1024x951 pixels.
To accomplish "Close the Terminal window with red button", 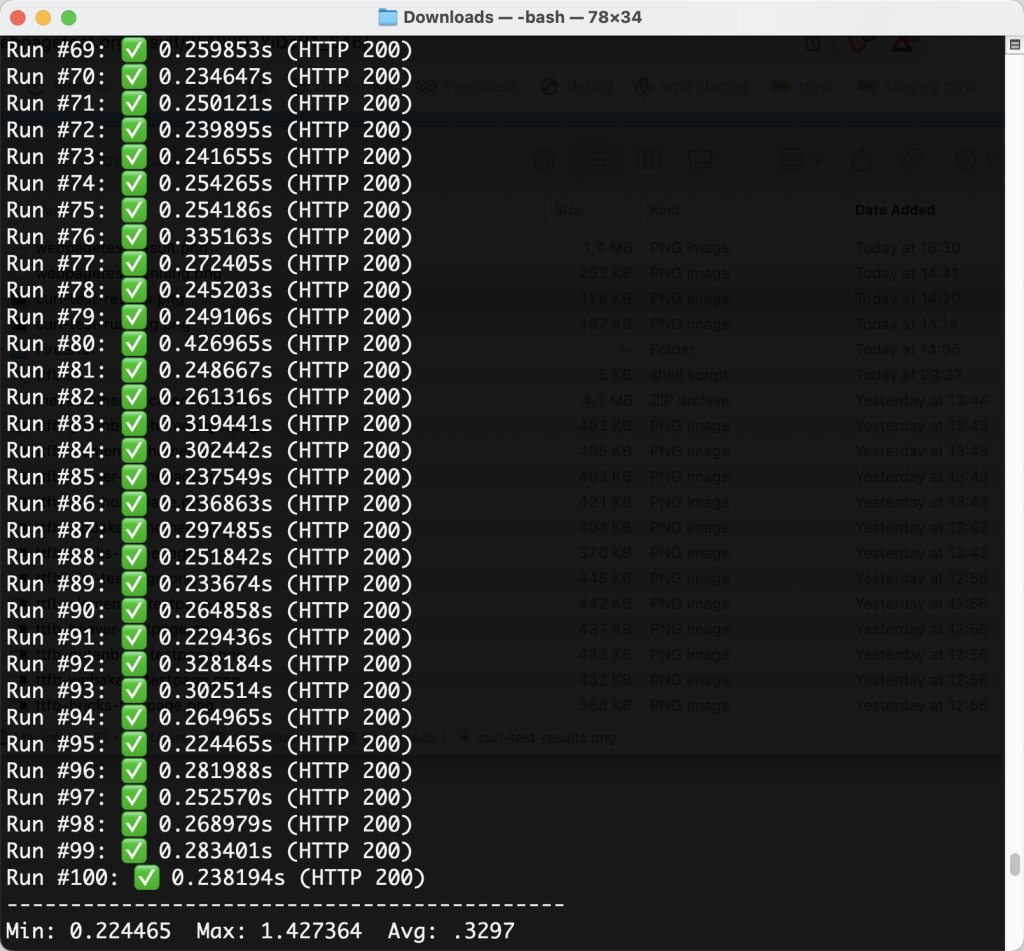I will [17, 18].
